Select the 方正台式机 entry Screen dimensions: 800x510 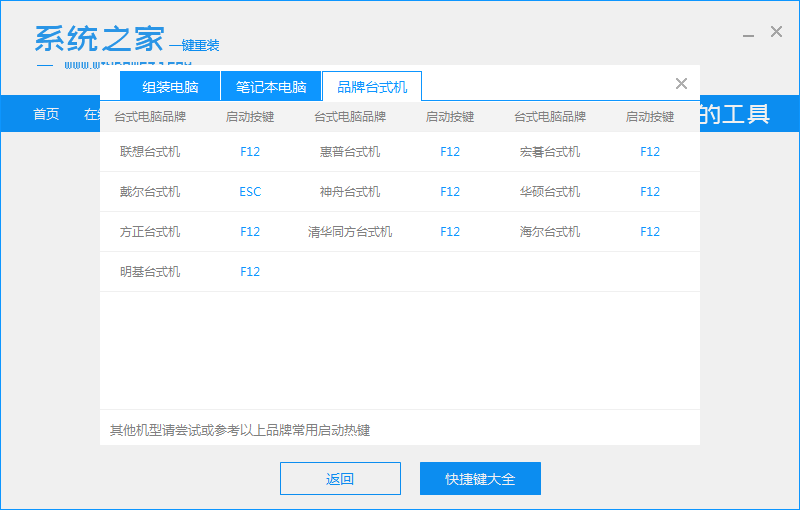pos(150,232)
